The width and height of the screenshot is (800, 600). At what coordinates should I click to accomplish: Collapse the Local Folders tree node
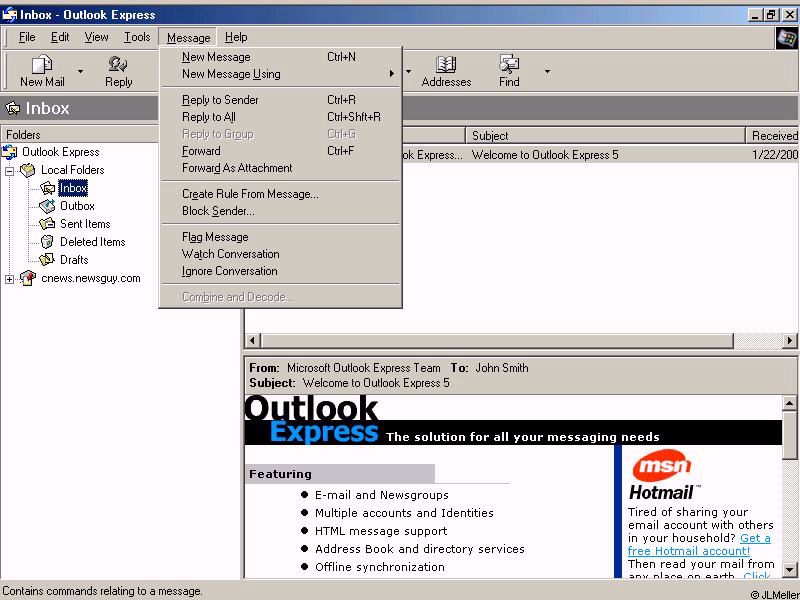[x=10, y=170]
